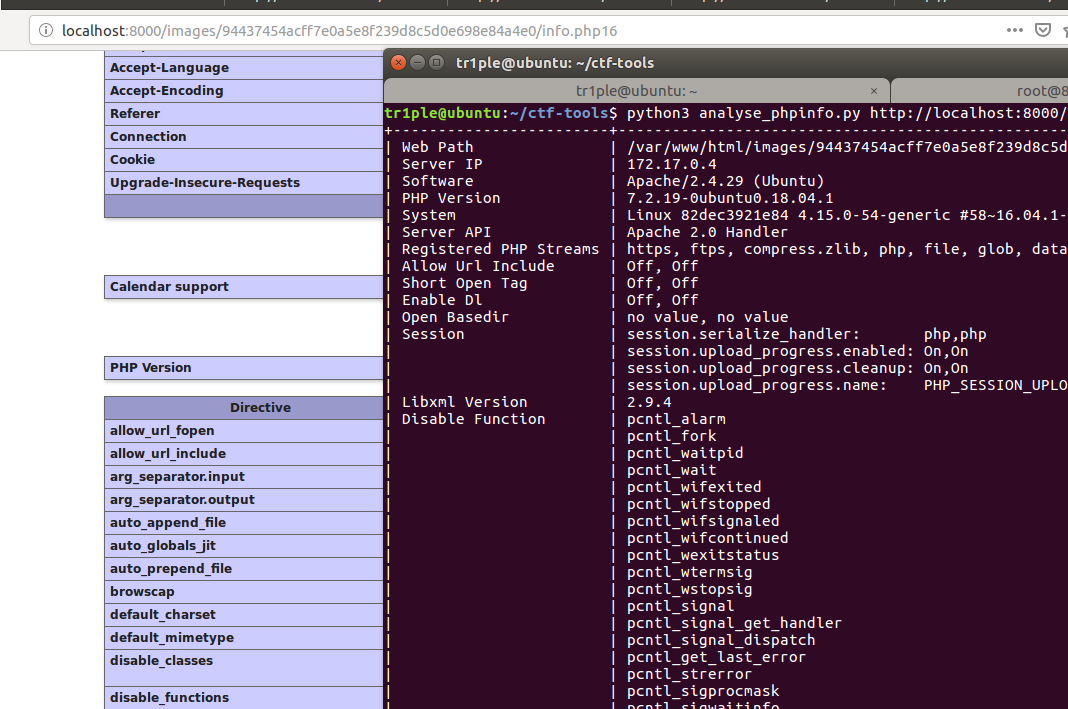Image resolution: width=1068 pixels, height=709 pixels.
Task: Click PHP version 7.2.19-0ubuntu0.18.04.1 in terminal
Action: point(729,198)
